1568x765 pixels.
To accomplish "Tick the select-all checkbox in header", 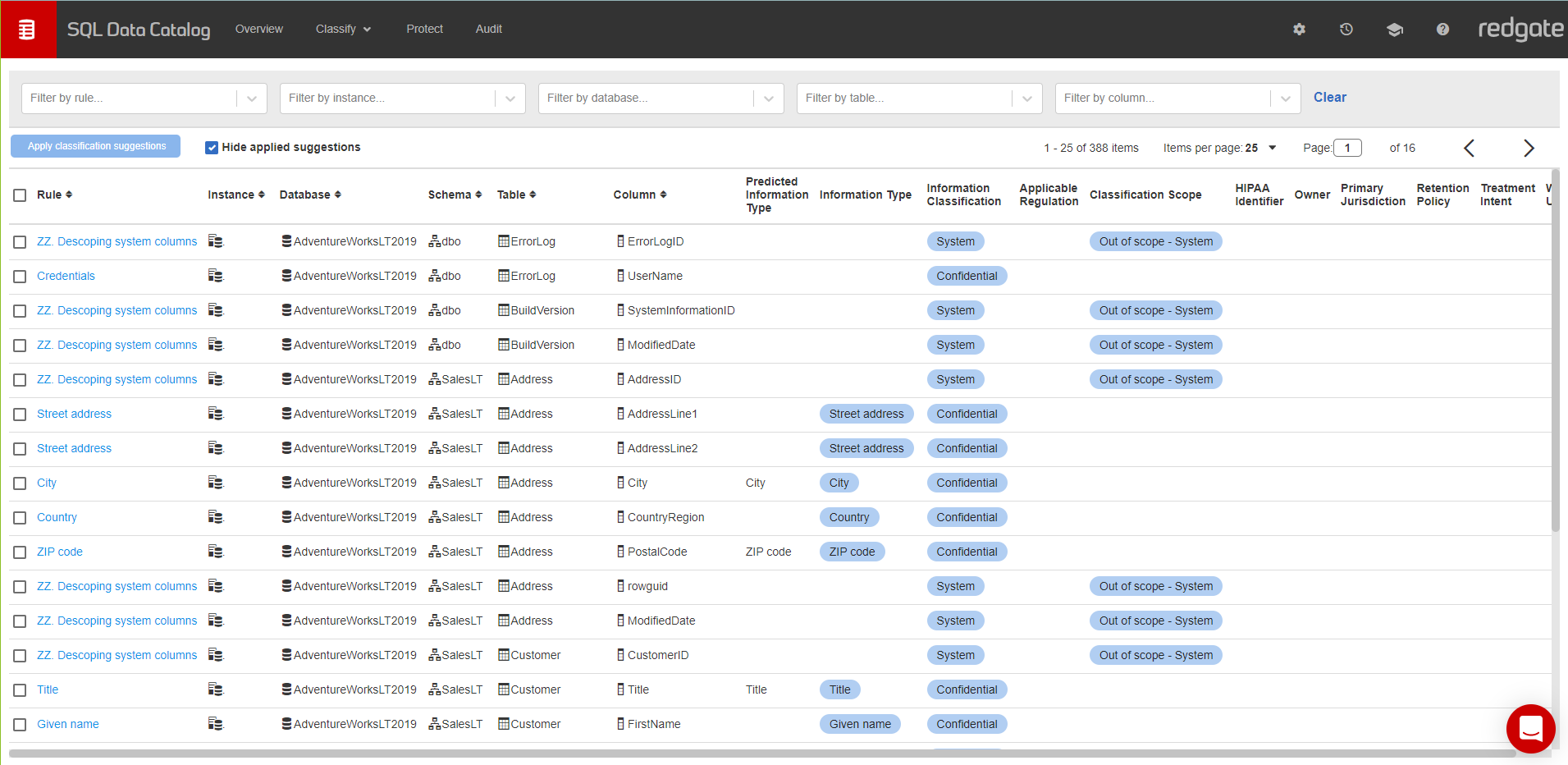I will (x=20, y=195).
